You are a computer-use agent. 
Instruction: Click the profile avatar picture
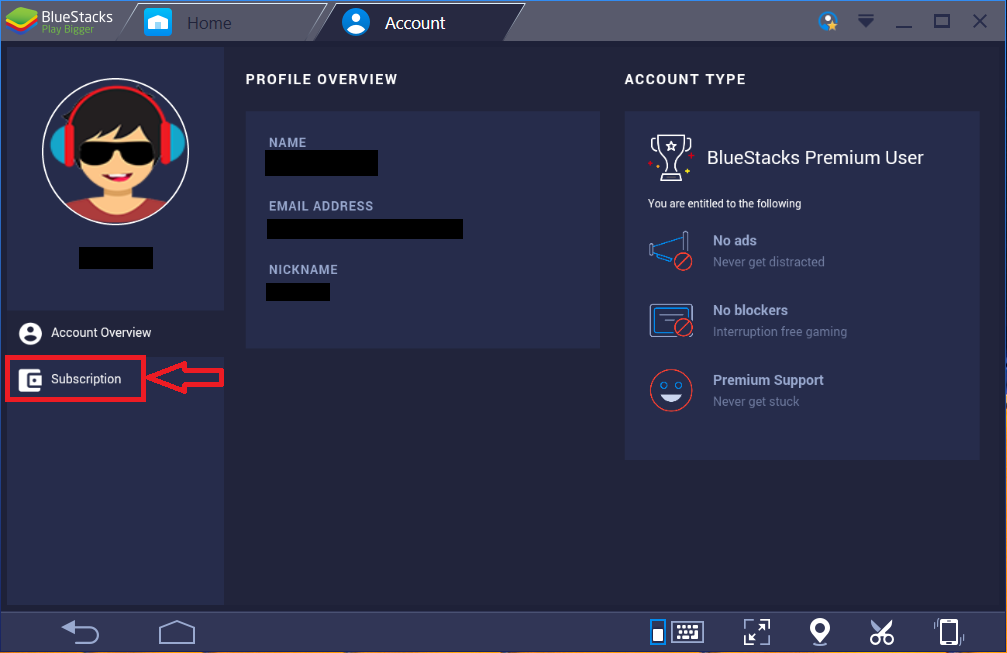coord(116,152)
